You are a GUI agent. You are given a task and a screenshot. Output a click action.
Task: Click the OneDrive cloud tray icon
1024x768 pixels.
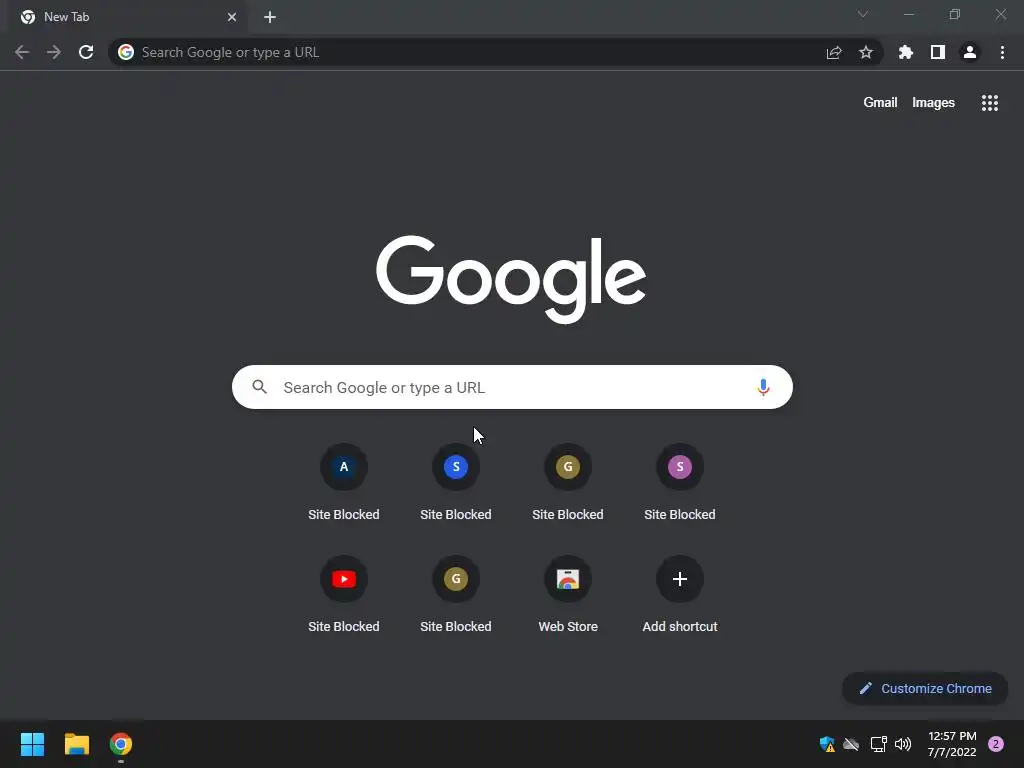tap(851, 744)
